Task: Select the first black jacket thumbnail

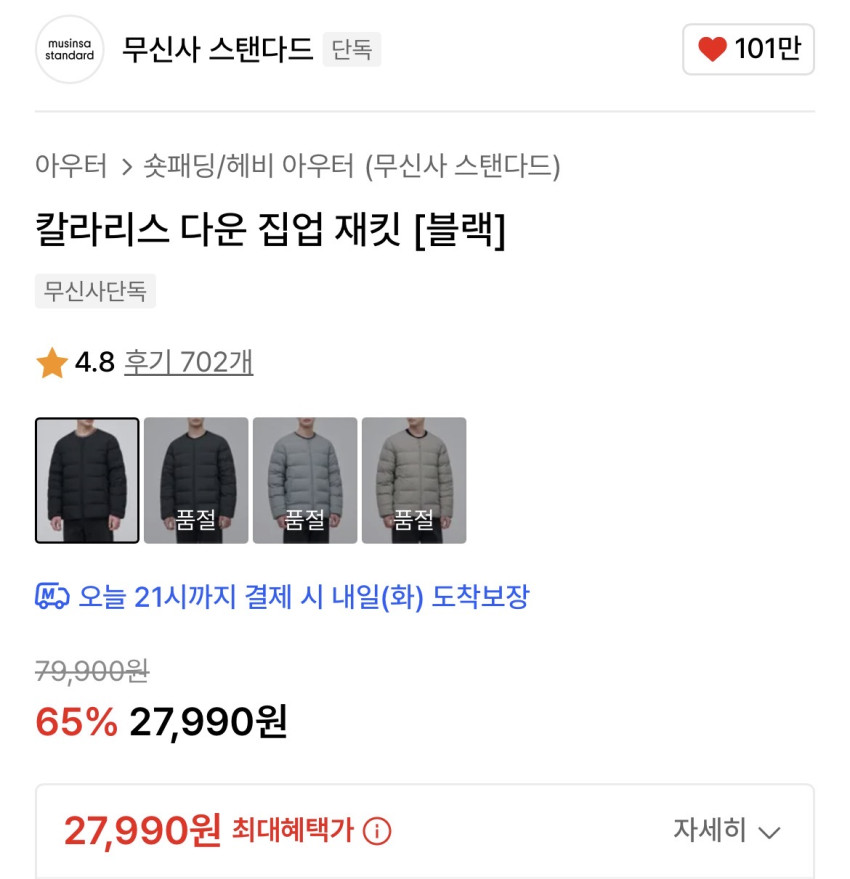Action: (87, 480)
